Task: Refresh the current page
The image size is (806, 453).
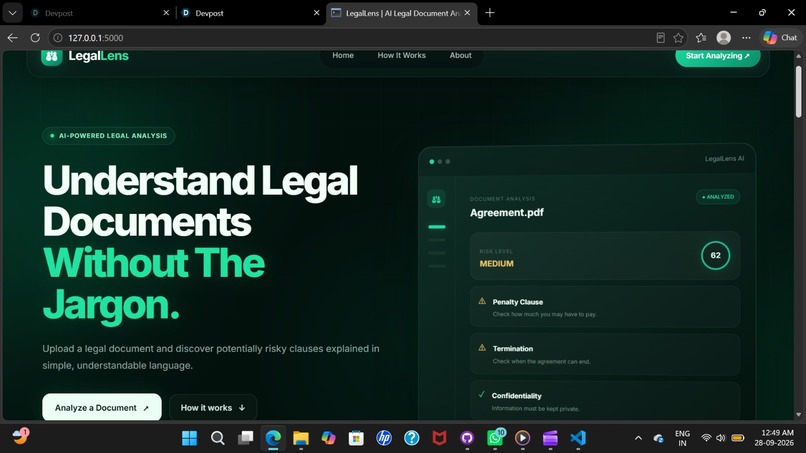Action: click(35, 38)
